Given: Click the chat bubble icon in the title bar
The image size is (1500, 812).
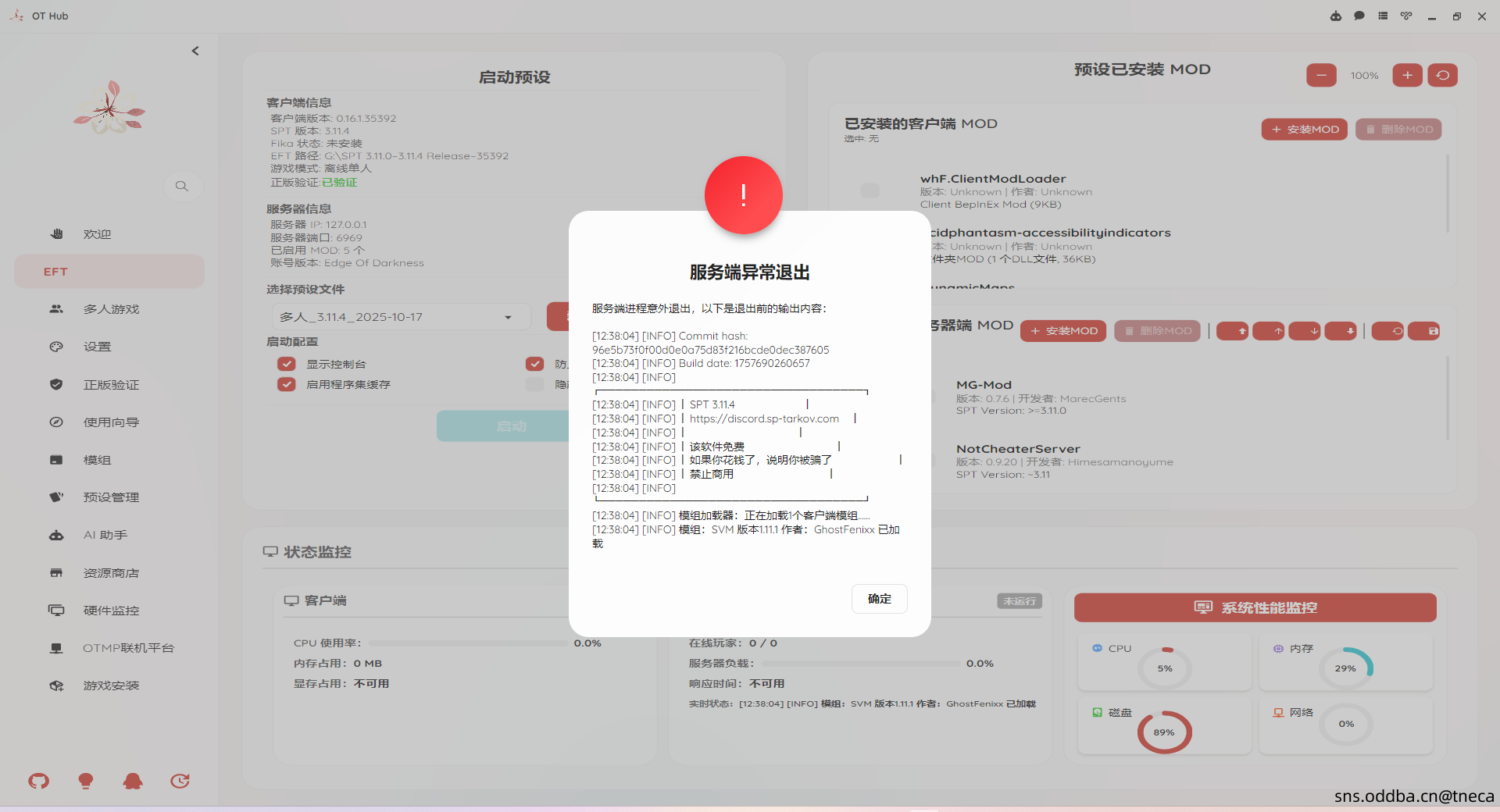Looking at the screenshot, I should point(1359,16).
